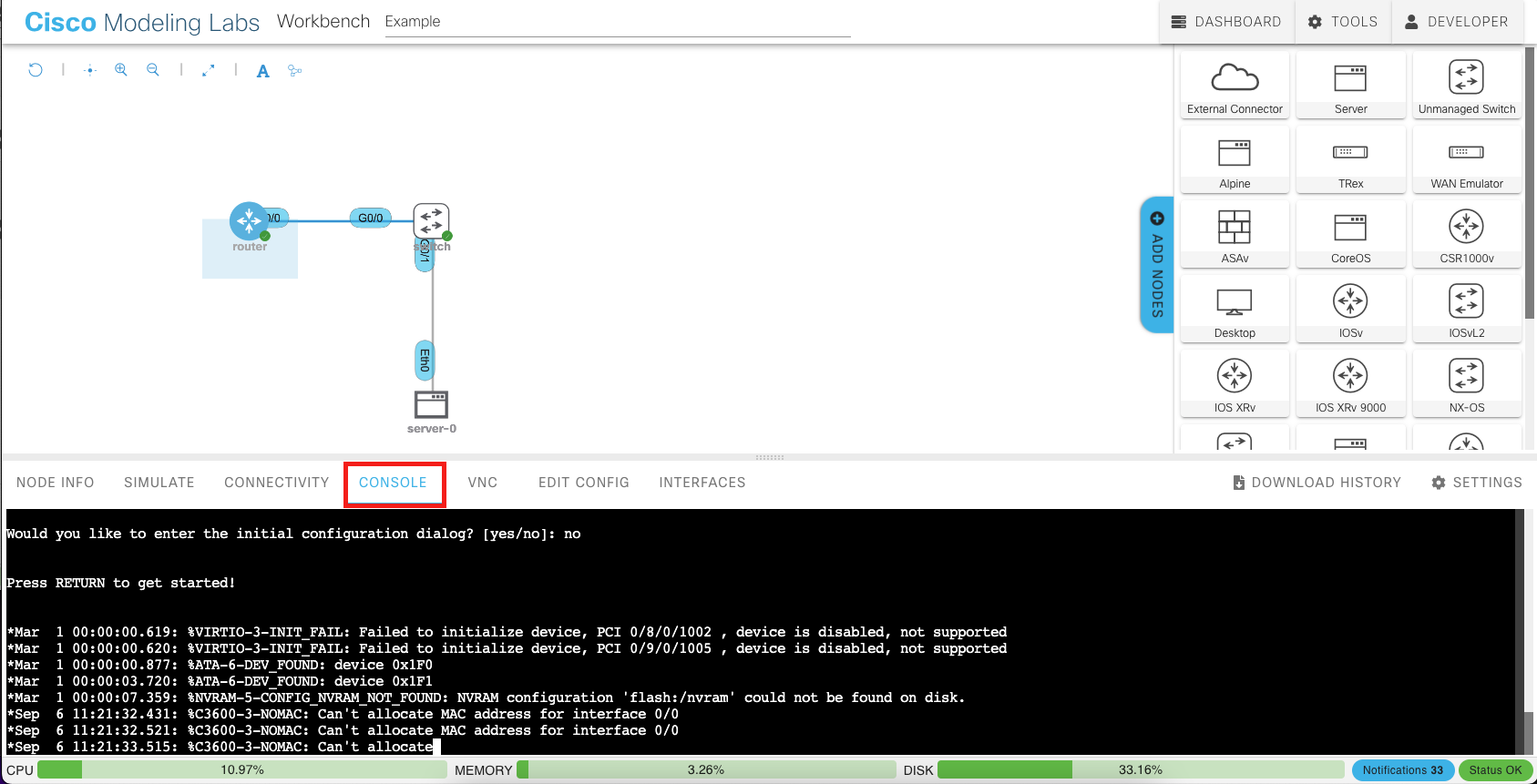Image resolution: width=1537 pixels, height=784 pixels.
Task: Click the G0/0 interface label near switch
Action: tap(371, 218)
